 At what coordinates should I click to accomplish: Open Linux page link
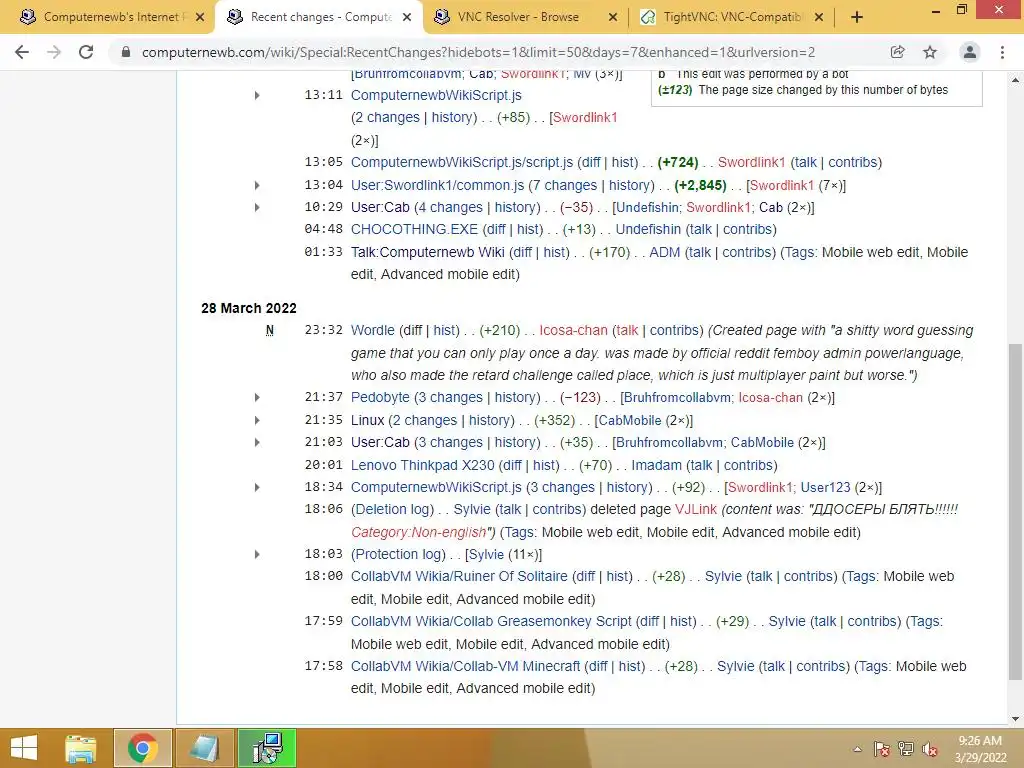(367, 421)
